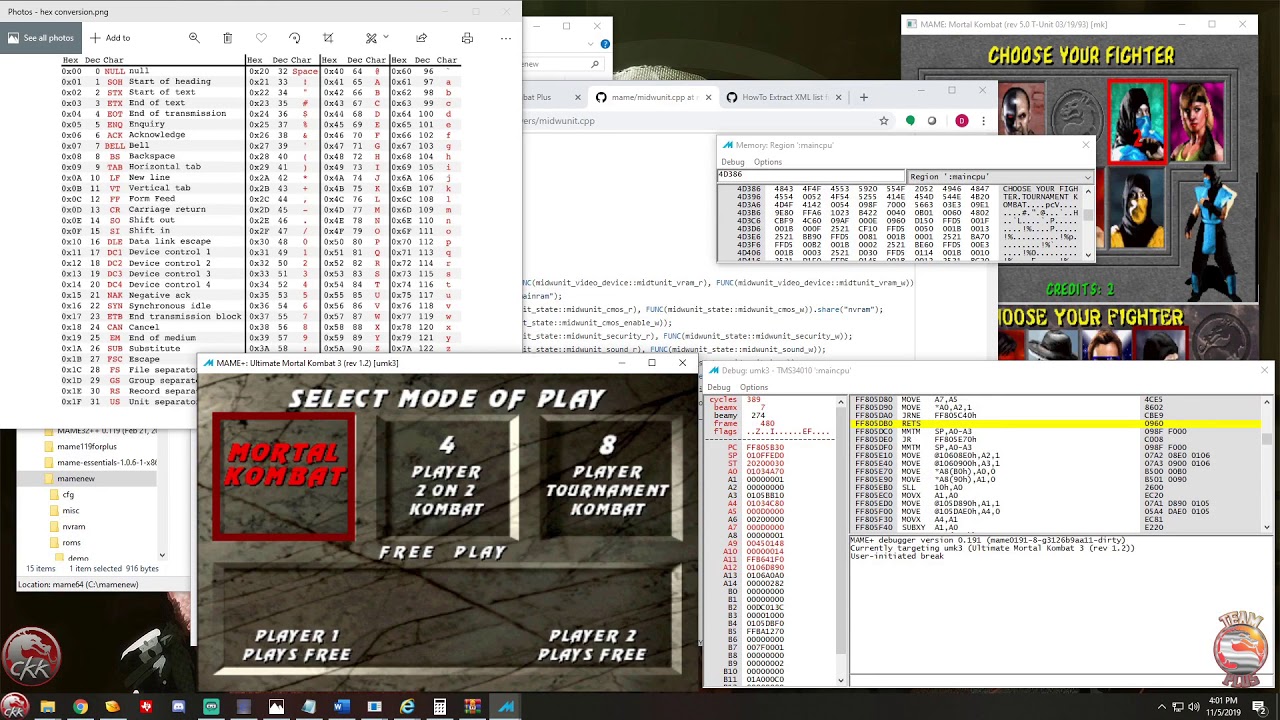The height and width of the screenshot is (720, 1280).
Task: Select Mortal Kombat mode in UMK3 window
Action: [x=283, y=477]
